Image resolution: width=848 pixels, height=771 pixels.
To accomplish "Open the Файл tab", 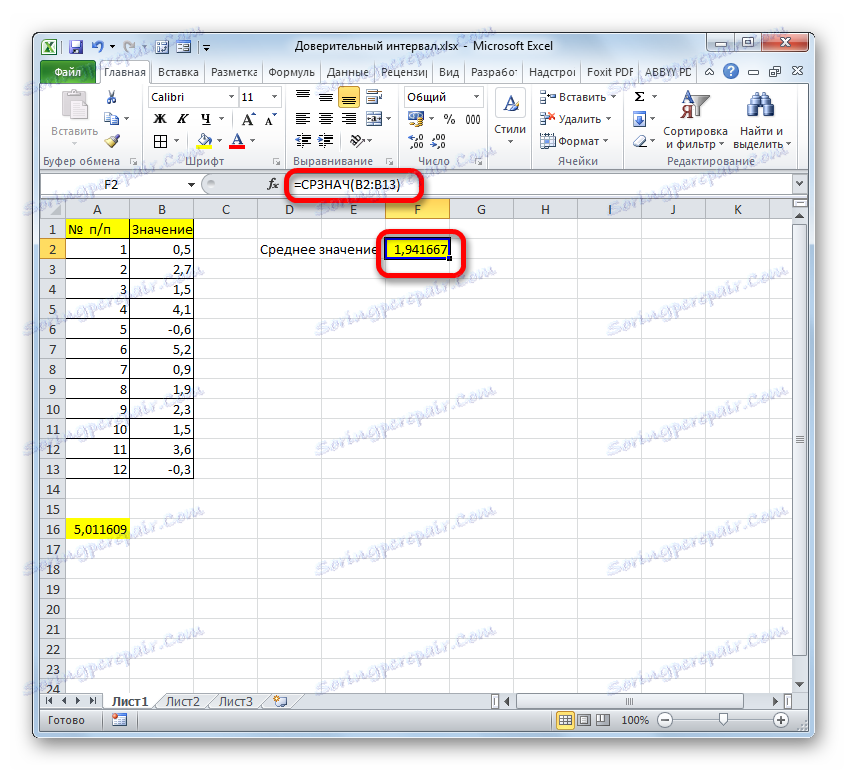I will [68, 72].
